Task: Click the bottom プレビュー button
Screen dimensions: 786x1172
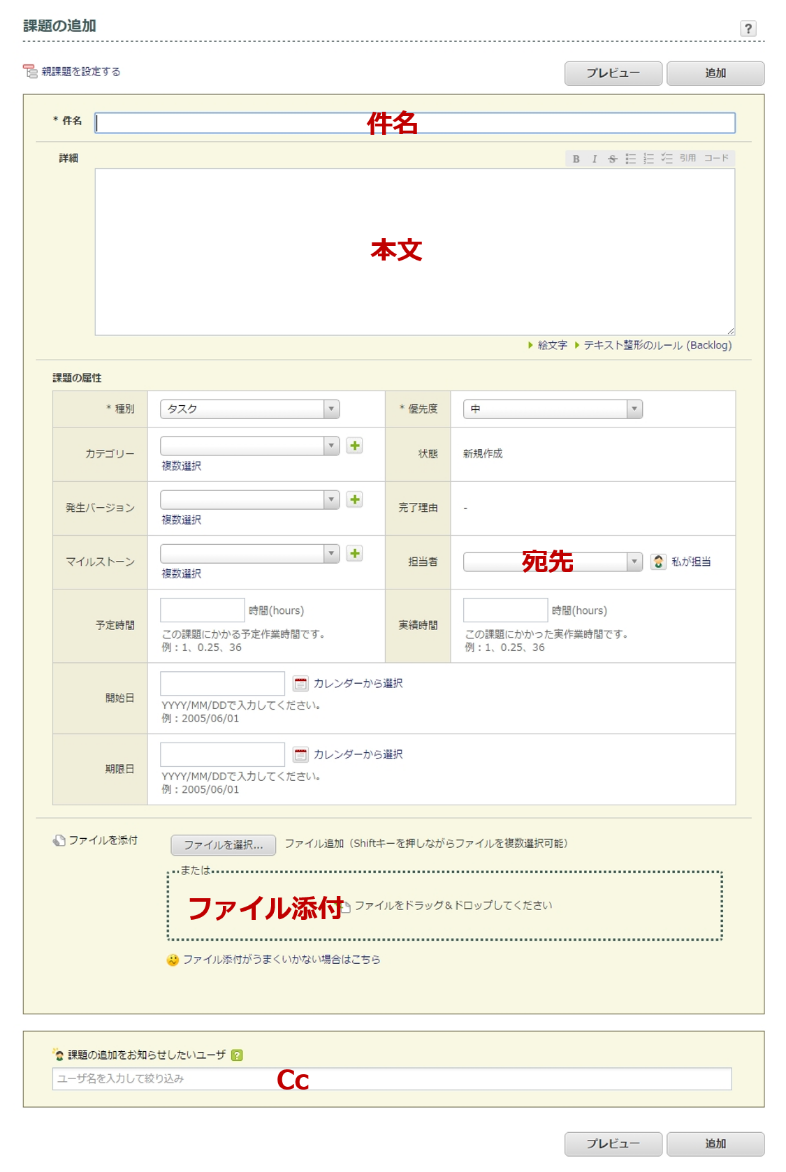Action: [x=613, y=1144]
